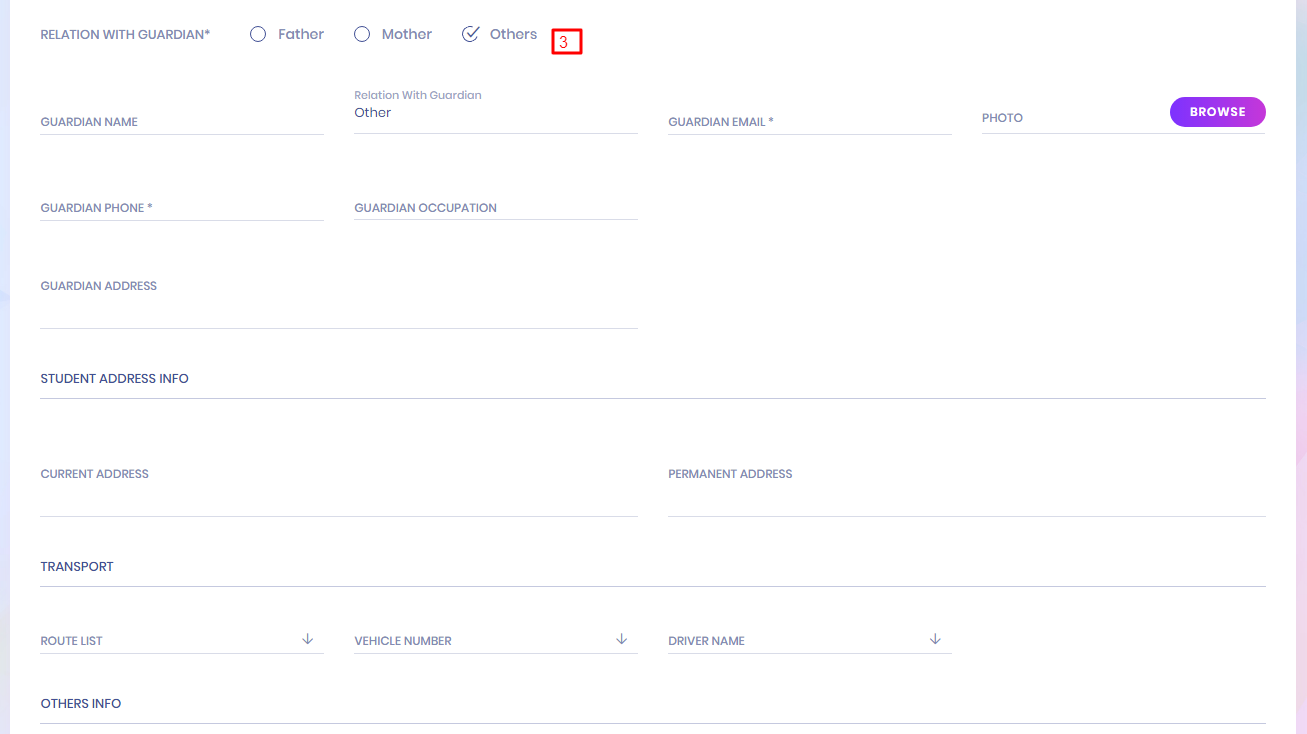The width and height of the screenshot is (1307, 734).
Task: Click the Photo file name field
Action: pos(1070,117)
